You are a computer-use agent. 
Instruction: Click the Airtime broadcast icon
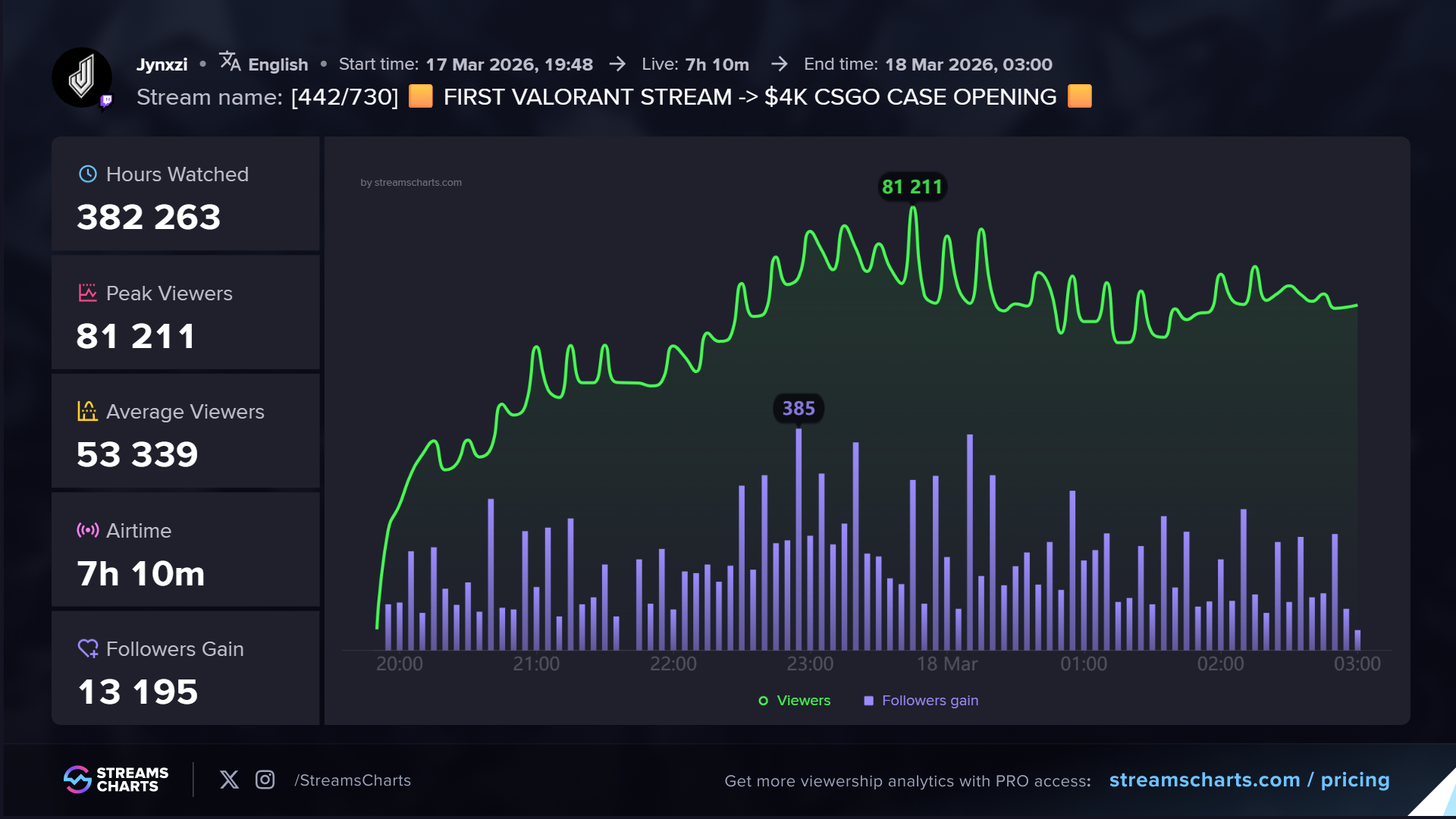click(x=88, y=530)
